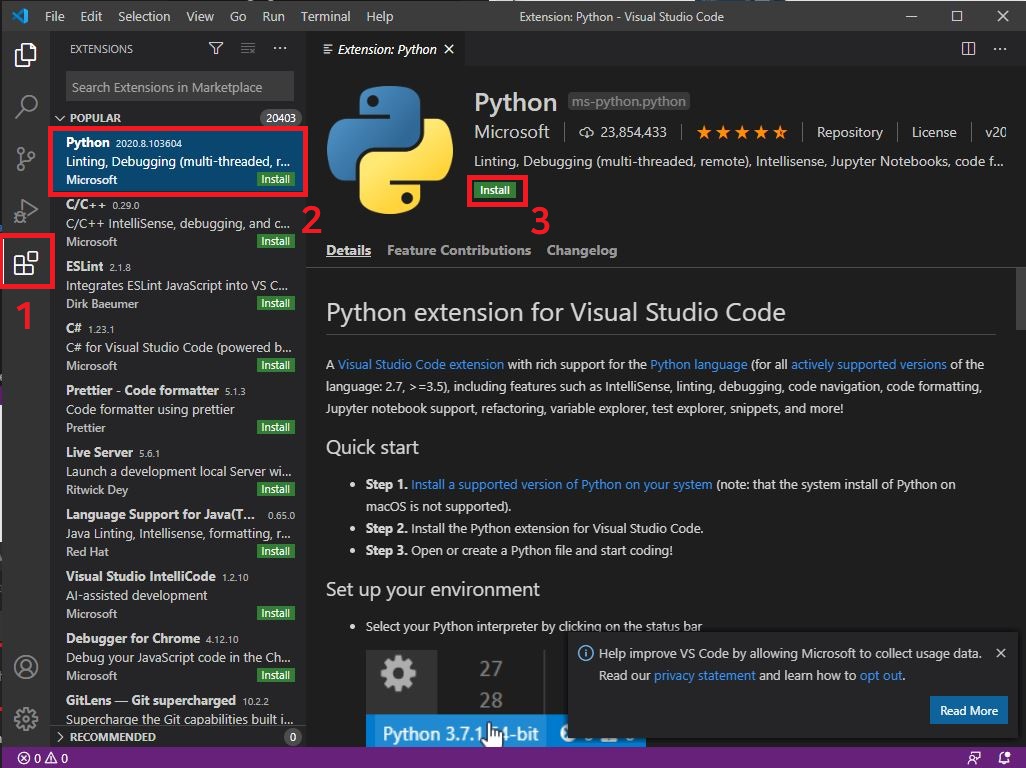Open the Selection menu
Screen dimensions: 1026x768
tap(144, 16)
